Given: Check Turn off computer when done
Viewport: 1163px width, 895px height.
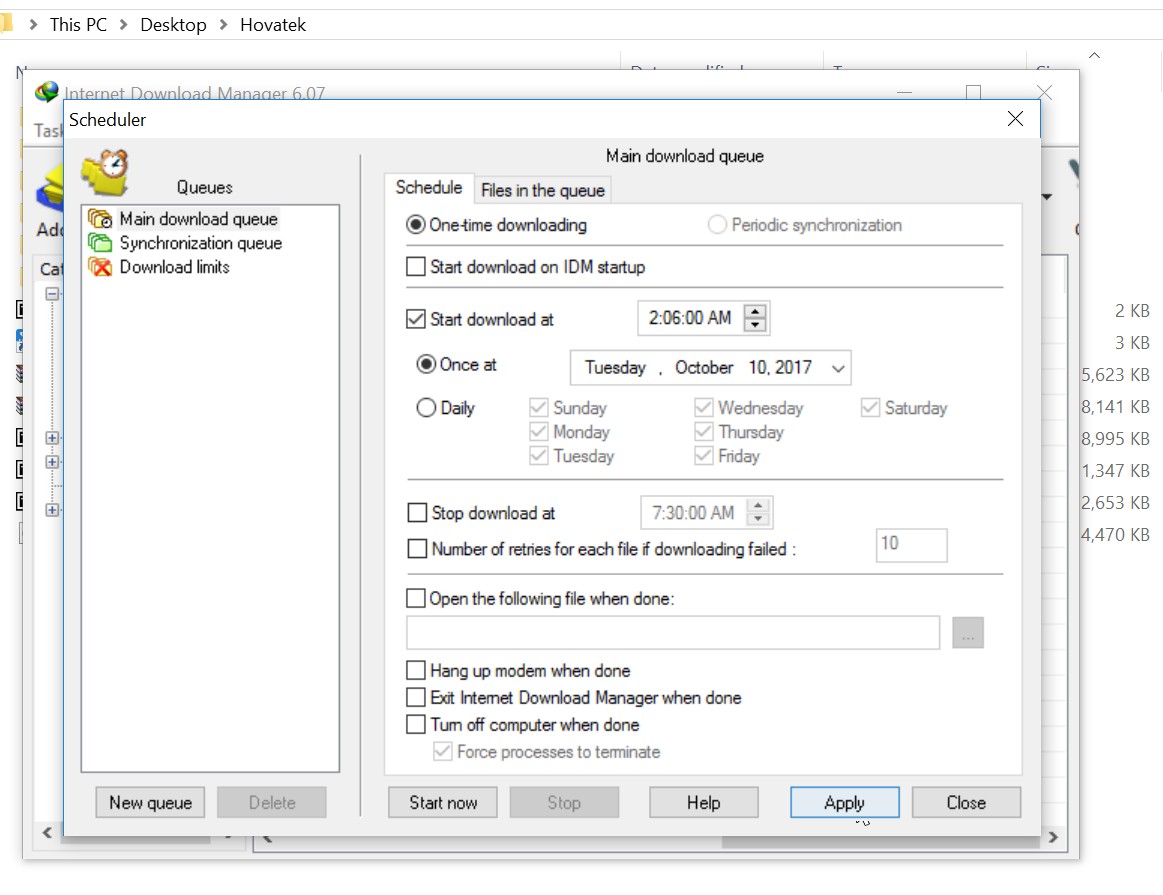Looking at the screenshot, I should click(x=416, y=724).
